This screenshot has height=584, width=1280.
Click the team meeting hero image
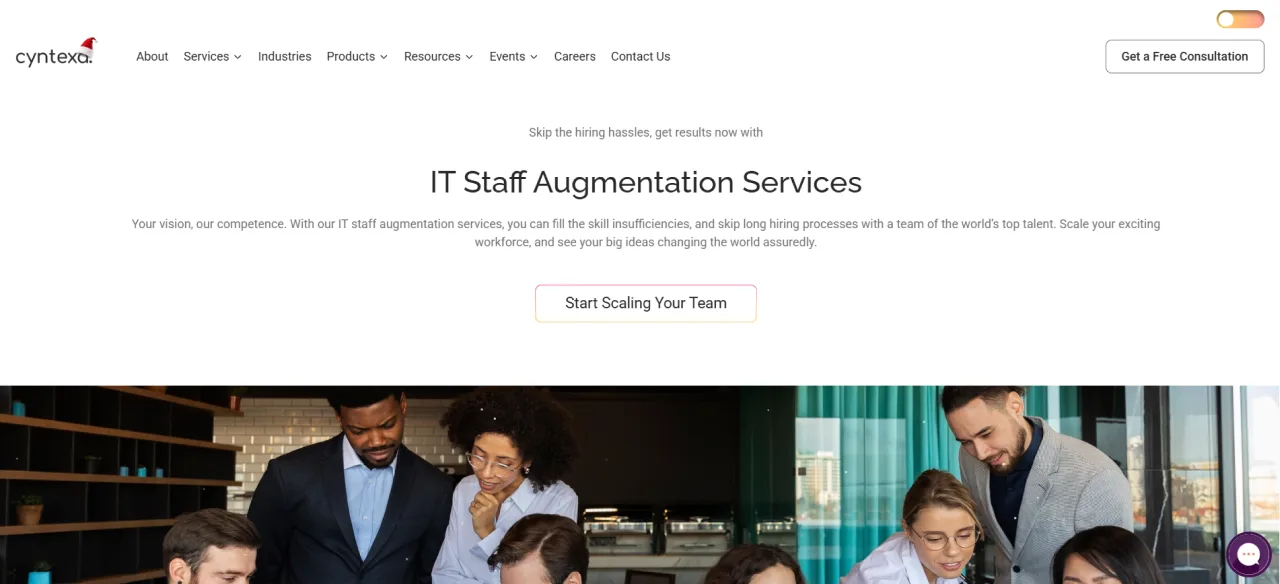click(x=640, y=485)
